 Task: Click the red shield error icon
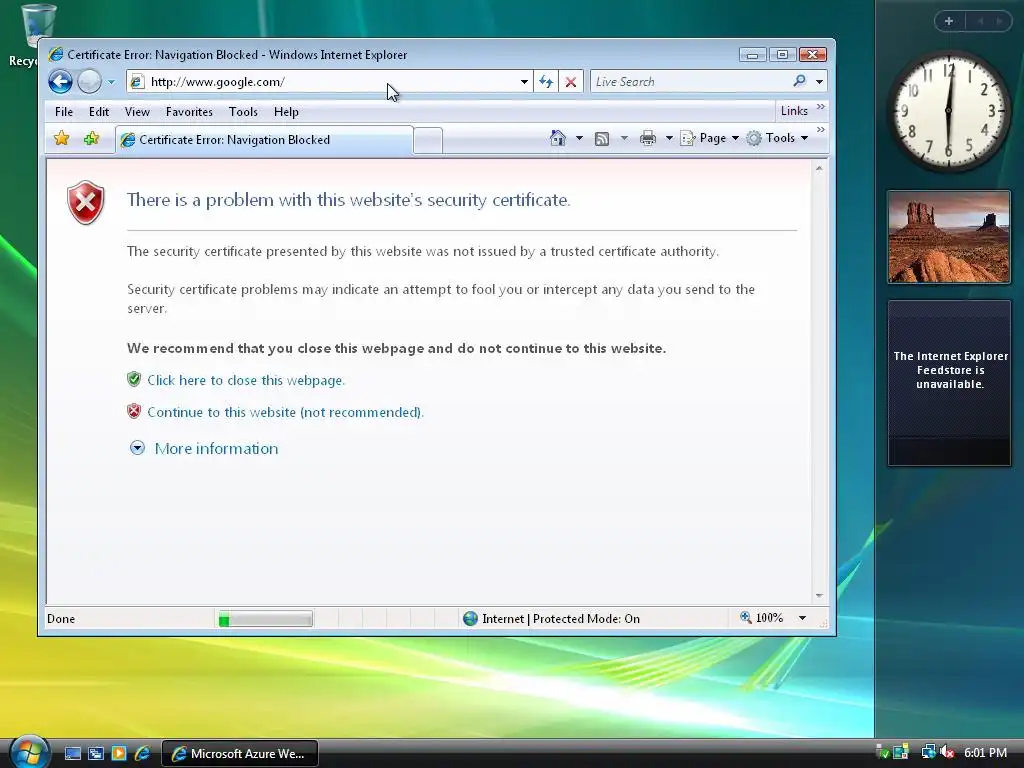86,202
